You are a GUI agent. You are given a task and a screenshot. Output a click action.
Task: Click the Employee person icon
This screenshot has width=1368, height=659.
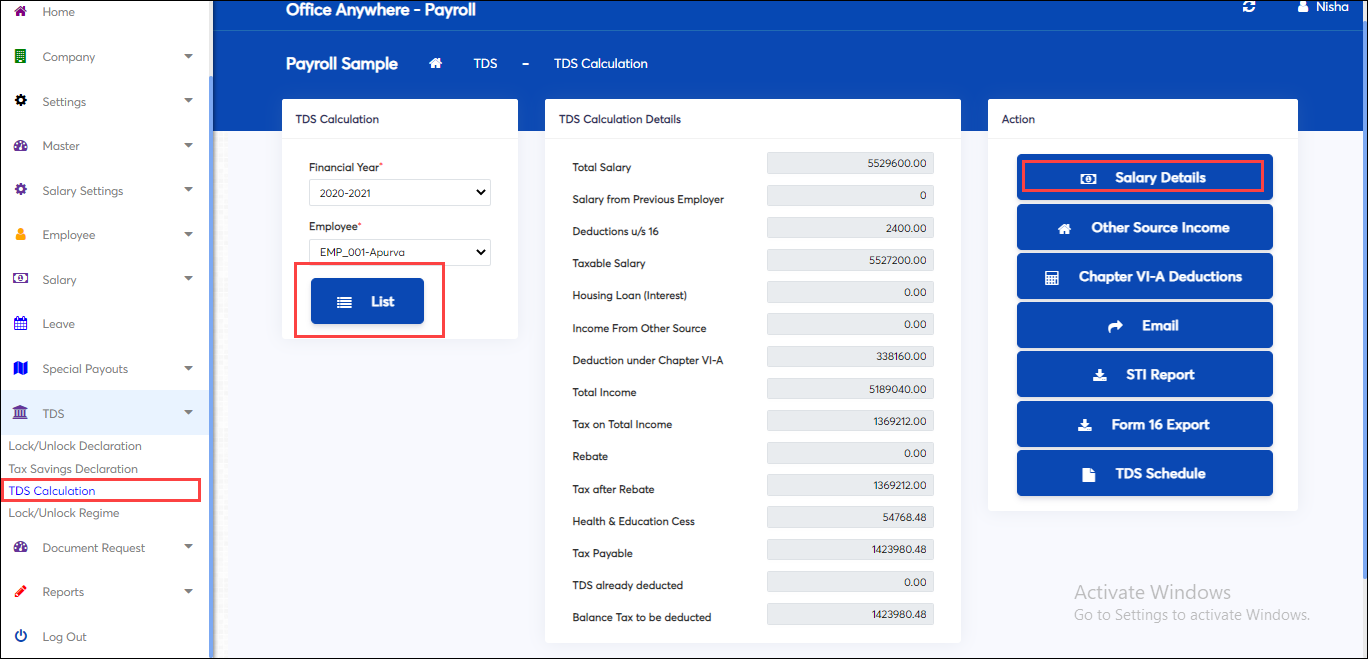pos(21,234)
